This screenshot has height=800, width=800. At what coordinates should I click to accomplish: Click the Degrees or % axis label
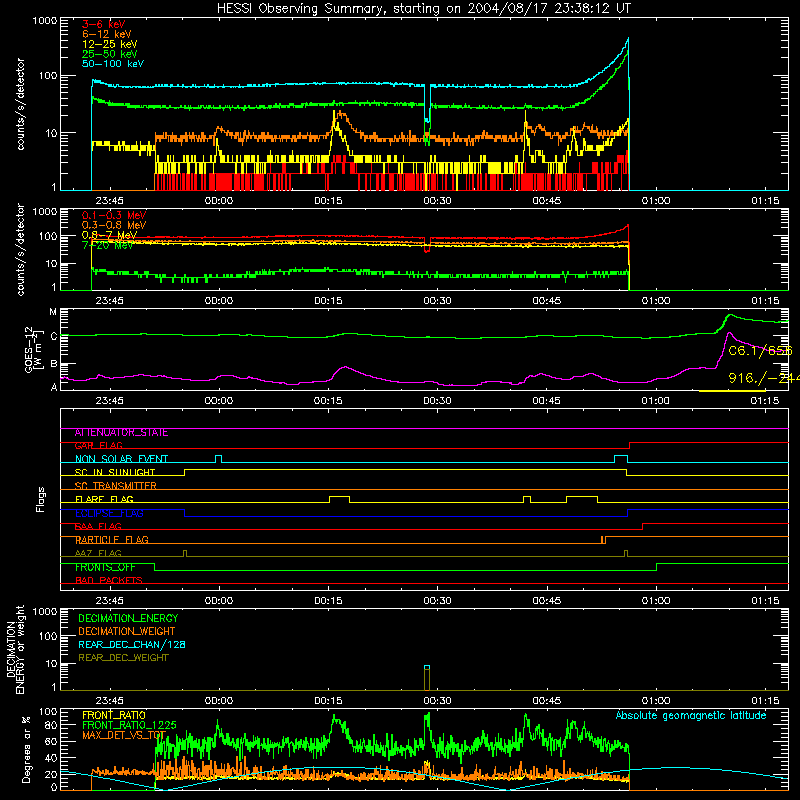pyautogui.click(x=27, y=750)
